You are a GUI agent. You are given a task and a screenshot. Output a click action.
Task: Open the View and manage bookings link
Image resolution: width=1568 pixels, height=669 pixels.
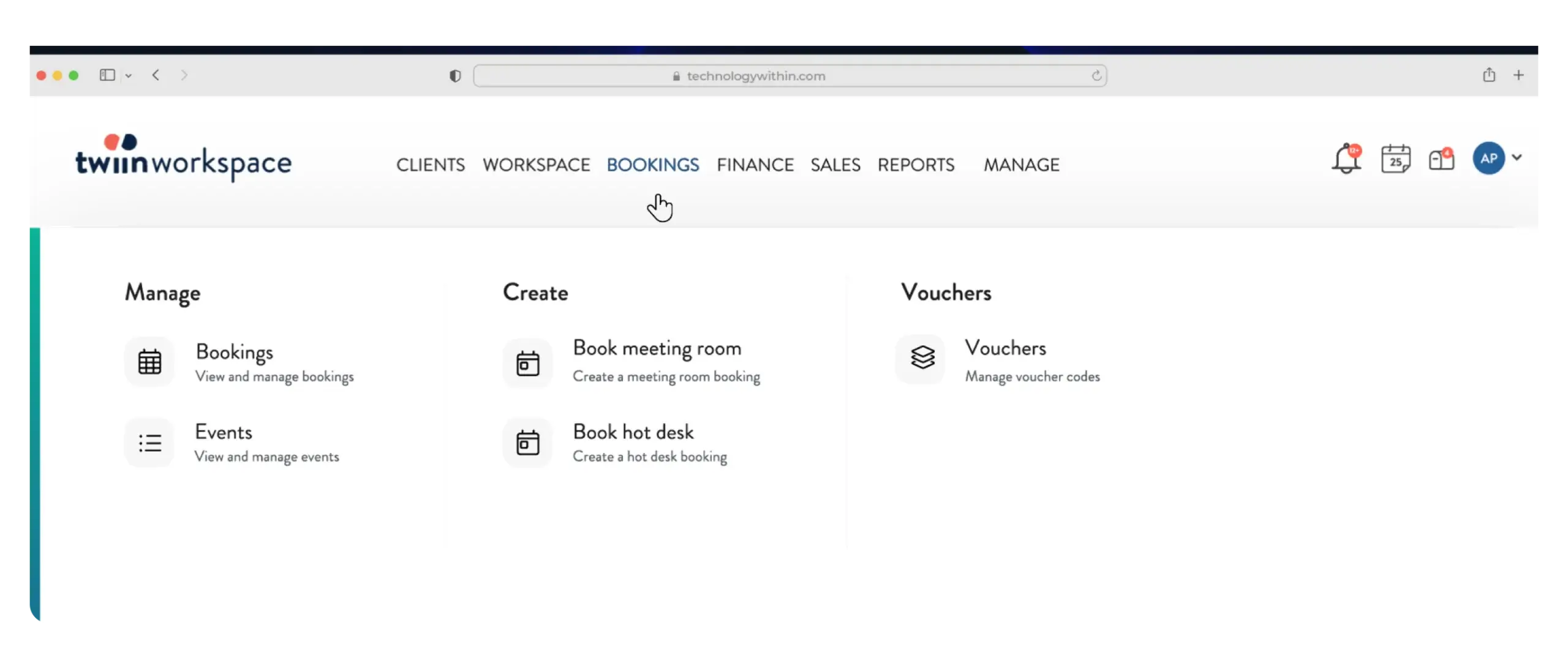coord(274,376)
